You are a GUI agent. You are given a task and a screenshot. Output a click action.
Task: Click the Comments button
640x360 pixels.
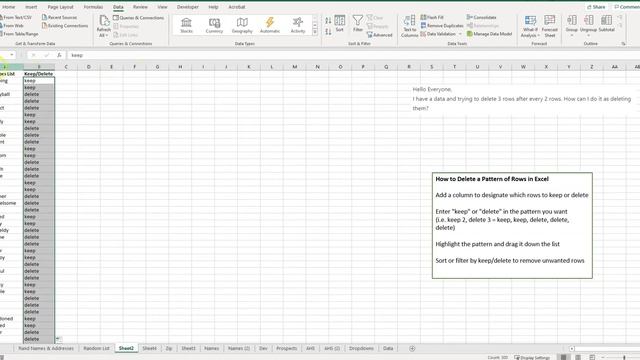tap(626, 7)
